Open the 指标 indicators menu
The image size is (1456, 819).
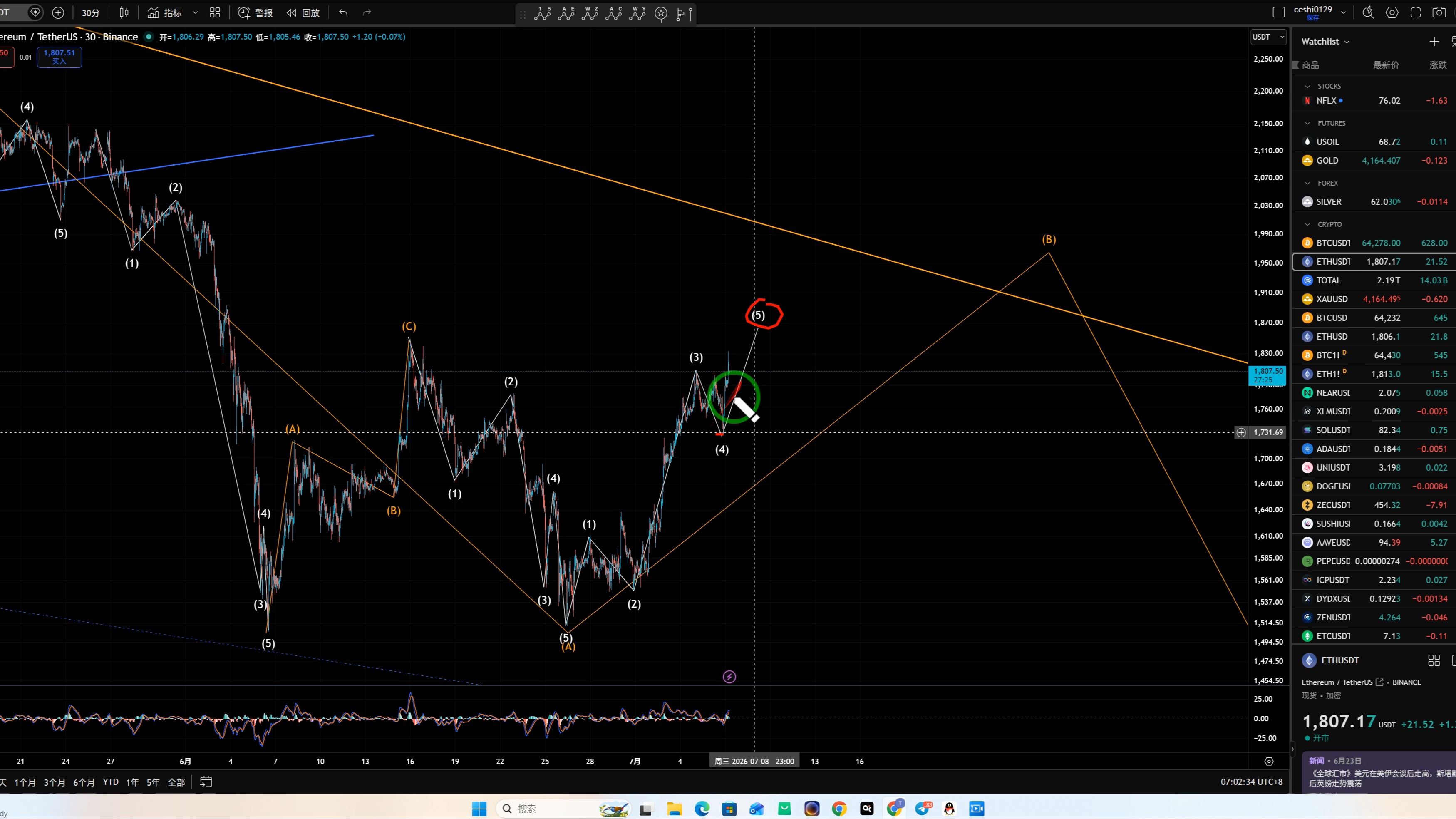tap(165, 12)
